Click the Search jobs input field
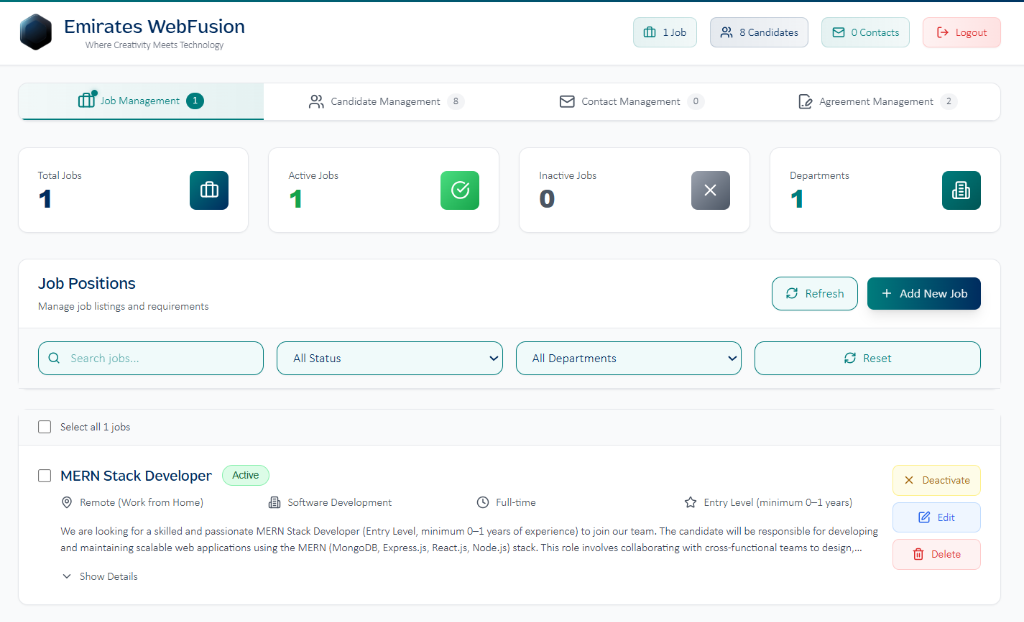Screen dimensions: 1024x622 (160, 358)
